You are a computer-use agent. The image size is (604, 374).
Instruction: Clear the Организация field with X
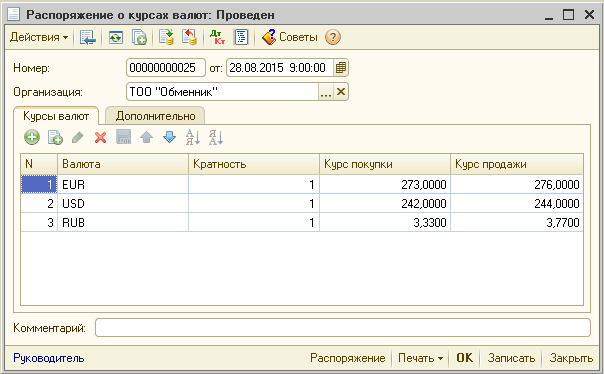point(341,92)
